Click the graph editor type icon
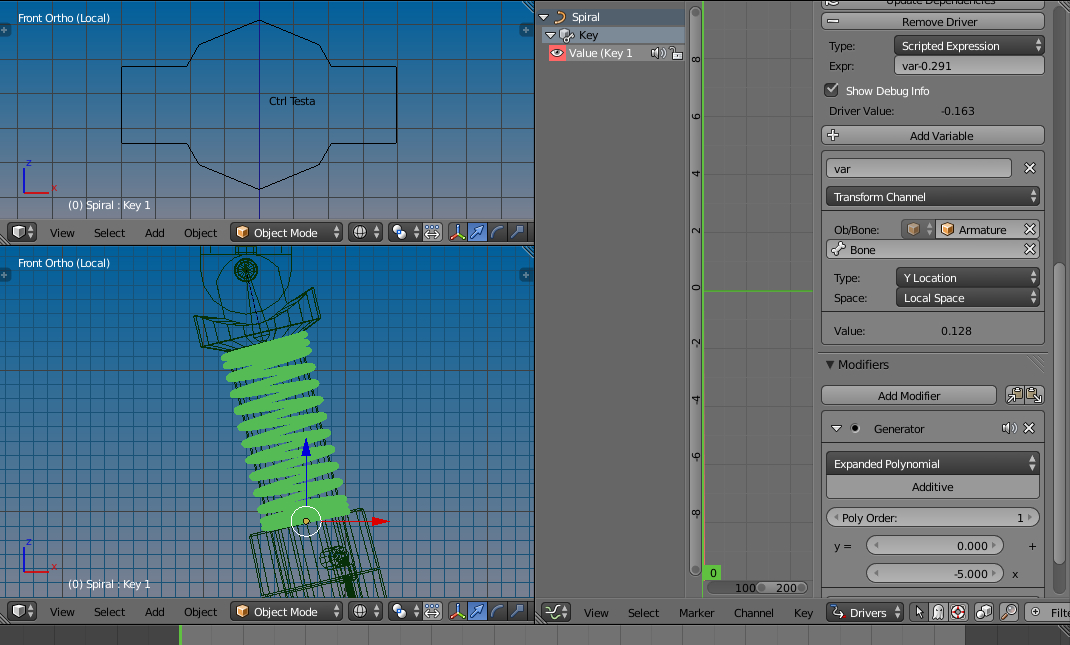 [556, 612]
